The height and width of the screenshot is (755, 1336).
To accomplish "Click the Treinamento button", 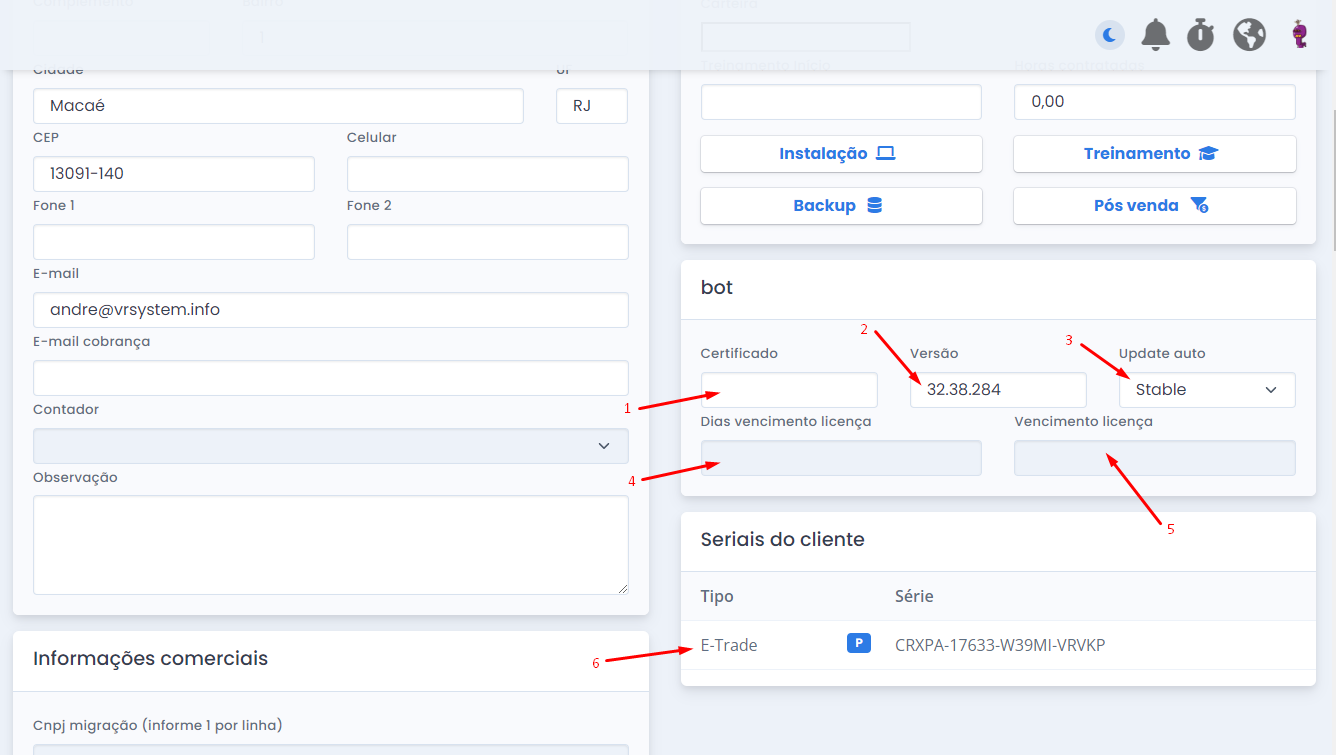I will pos(1154,154).
